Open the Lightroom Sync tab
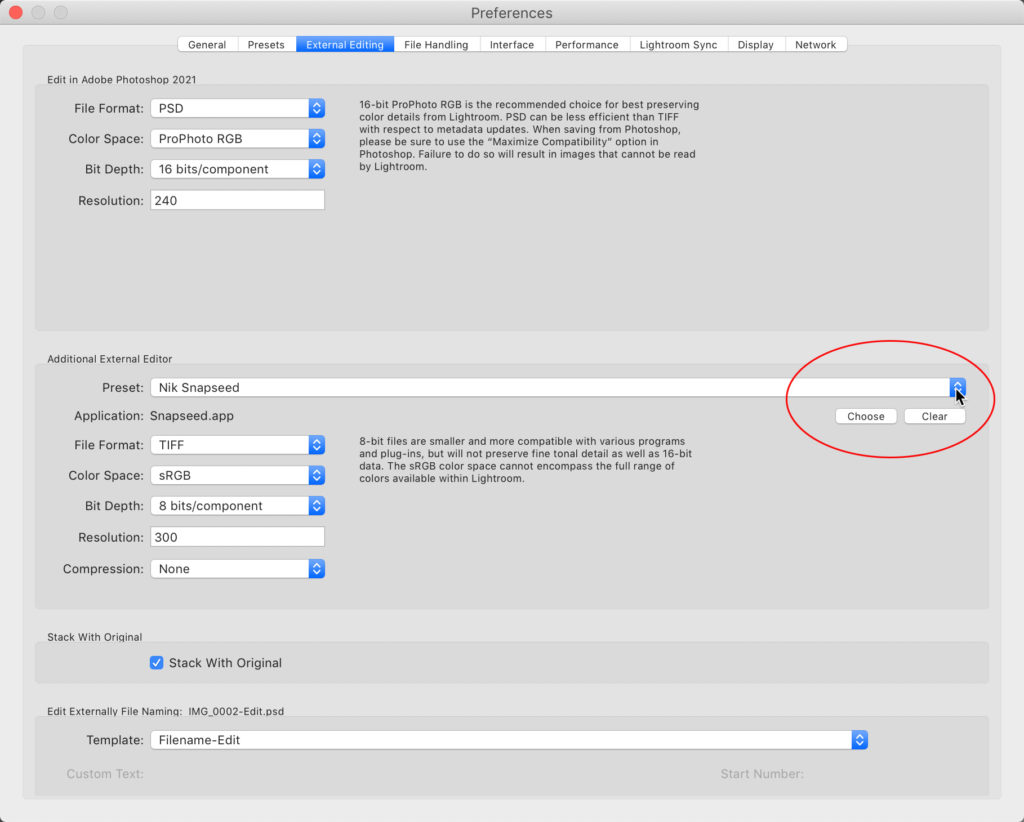The height and width of the screenshot is (822, 1024). pyautogui.click(x=678, y=44)
